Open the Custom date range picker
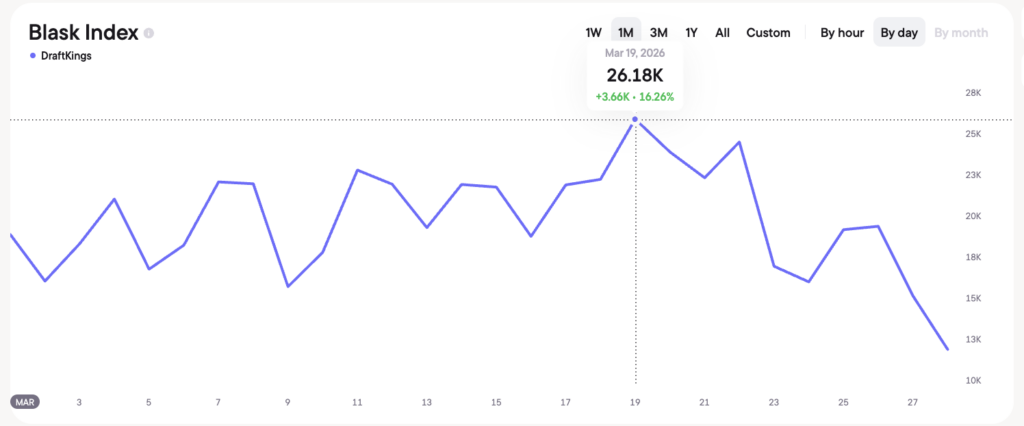1024x426 pixels. [768, 33]
